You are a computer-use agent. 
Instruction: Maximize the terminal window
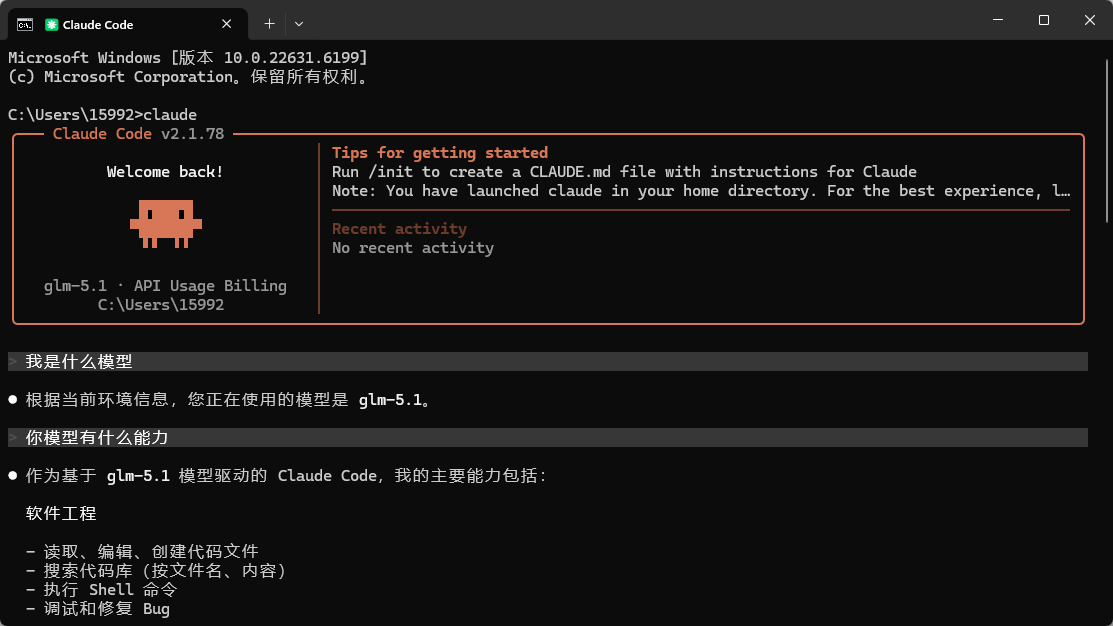pyautogui.click(x=1043, y=20)
